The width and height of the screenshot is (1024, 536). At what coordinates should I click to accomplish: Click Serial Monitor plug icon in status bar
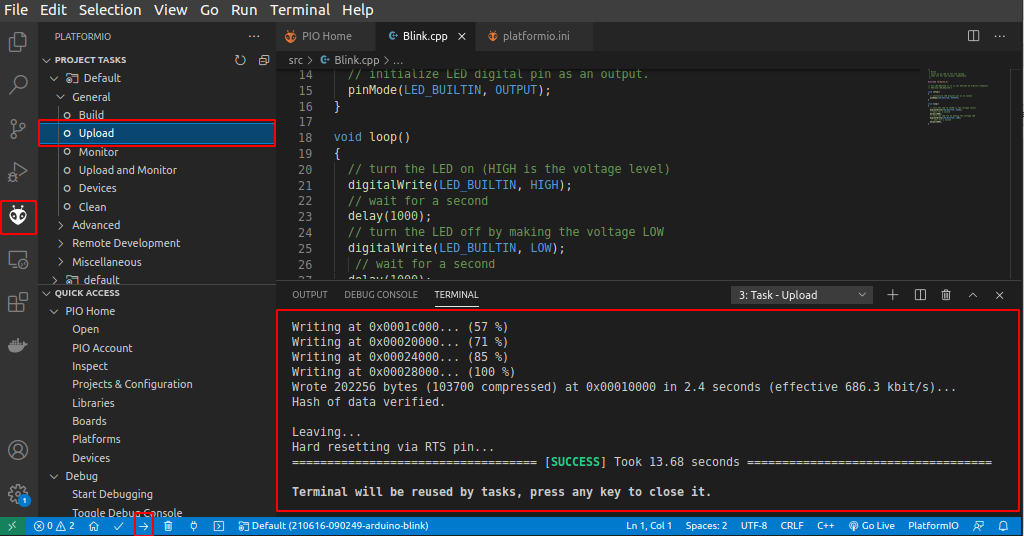[193, 526]
